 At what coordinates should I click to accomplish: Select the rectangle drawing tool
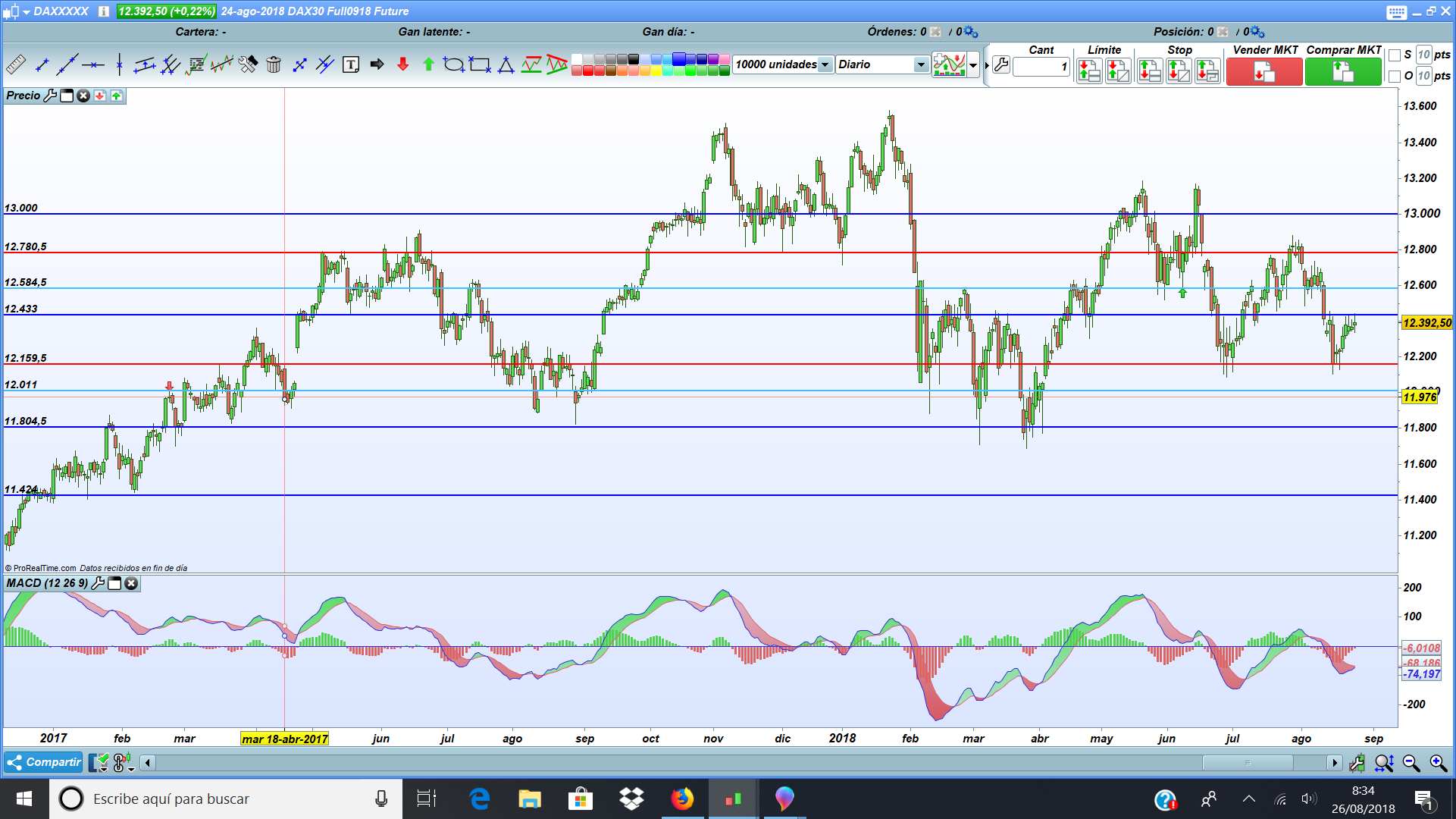click(480, 65)
